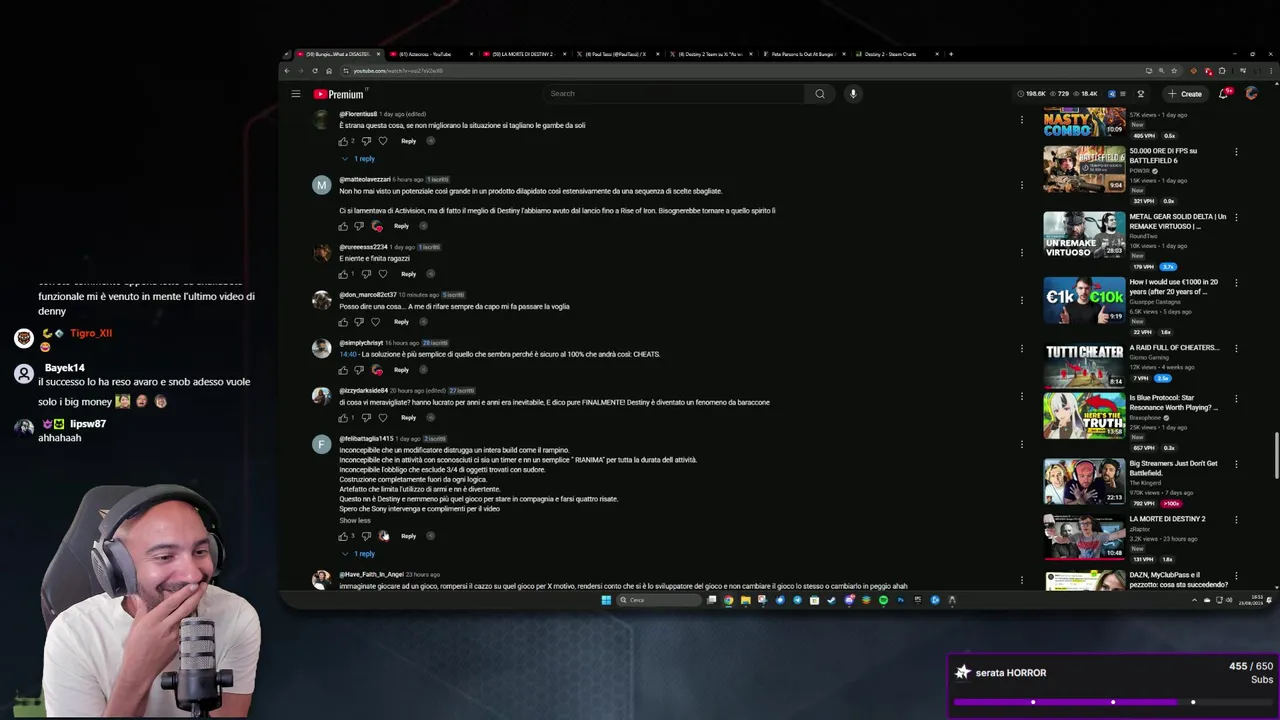Expand 1 reply under @Florentius8 comment

(359, 159)
